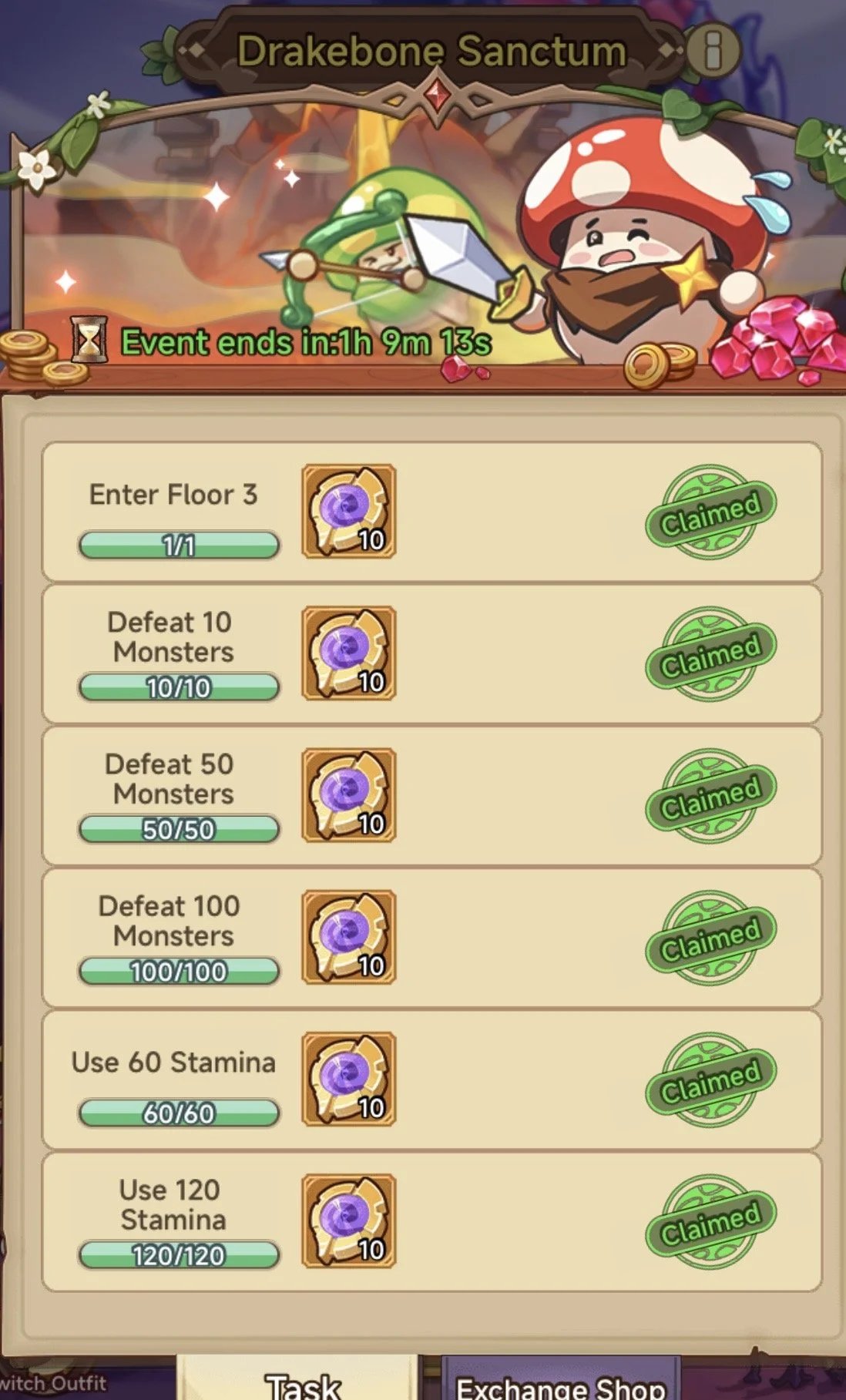Image resolution: width=846 pixels, height=1400 pixels.
Task: Click the 100/100 monster progress bar
Action: (179, 972)
